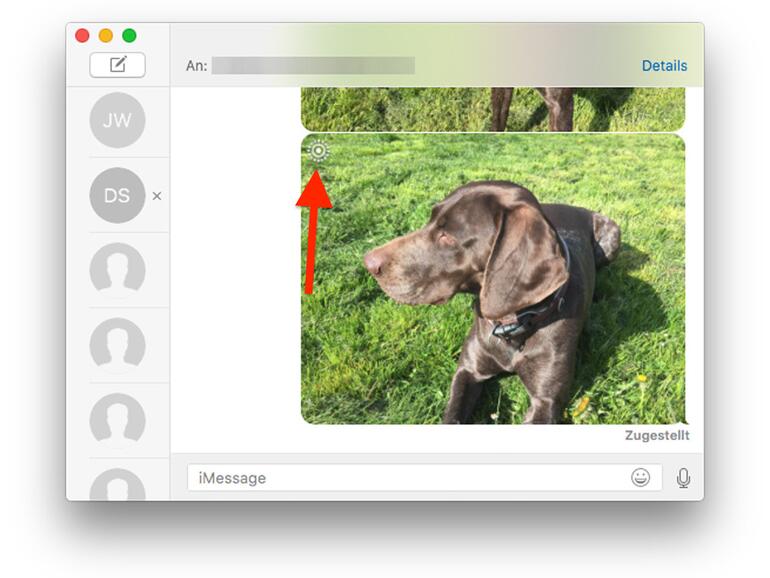770x578 pixels.
Task: Open the partially visible upper photo
Action: [493, 109]
